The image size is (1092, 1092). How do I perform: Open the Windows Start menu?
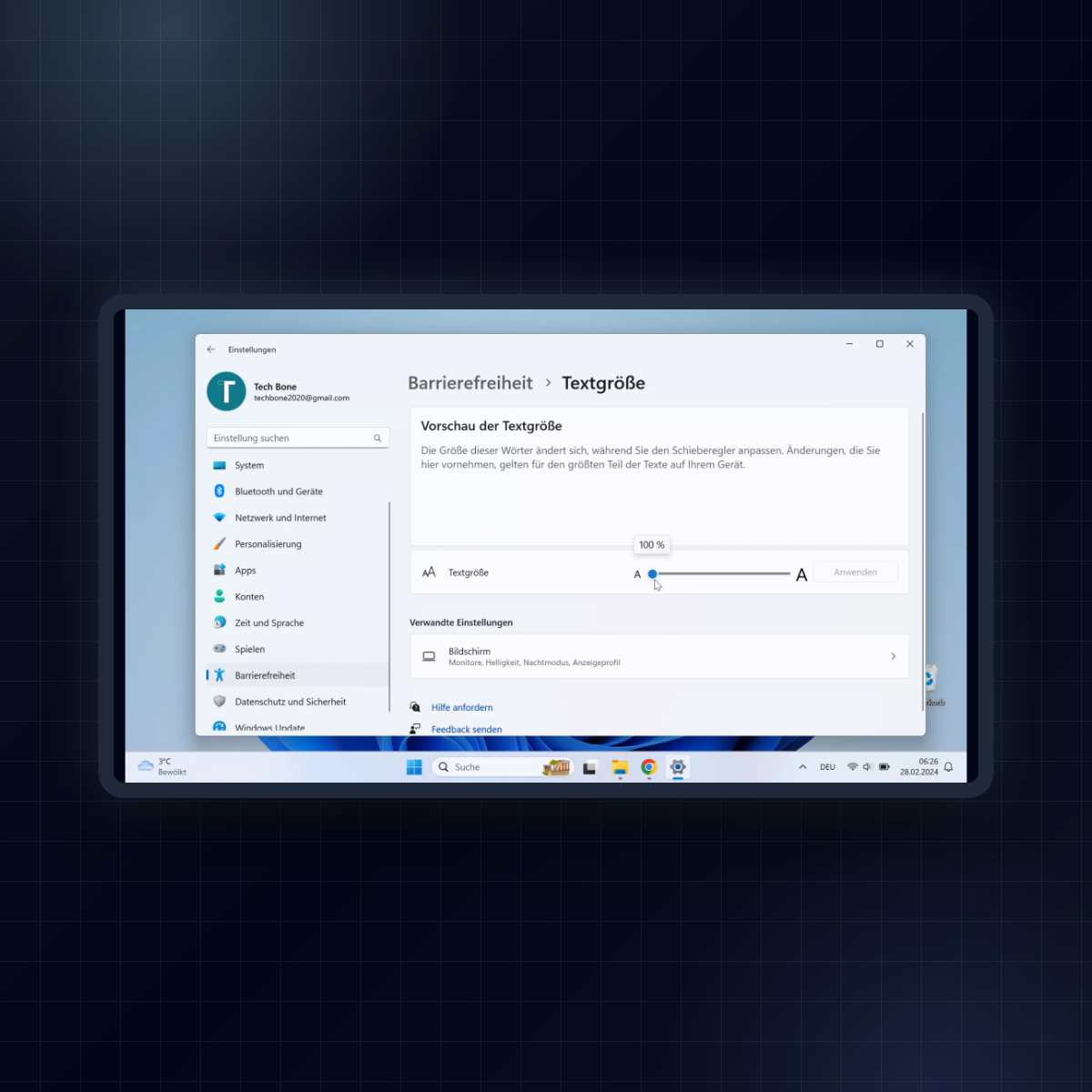pos(414,767)
